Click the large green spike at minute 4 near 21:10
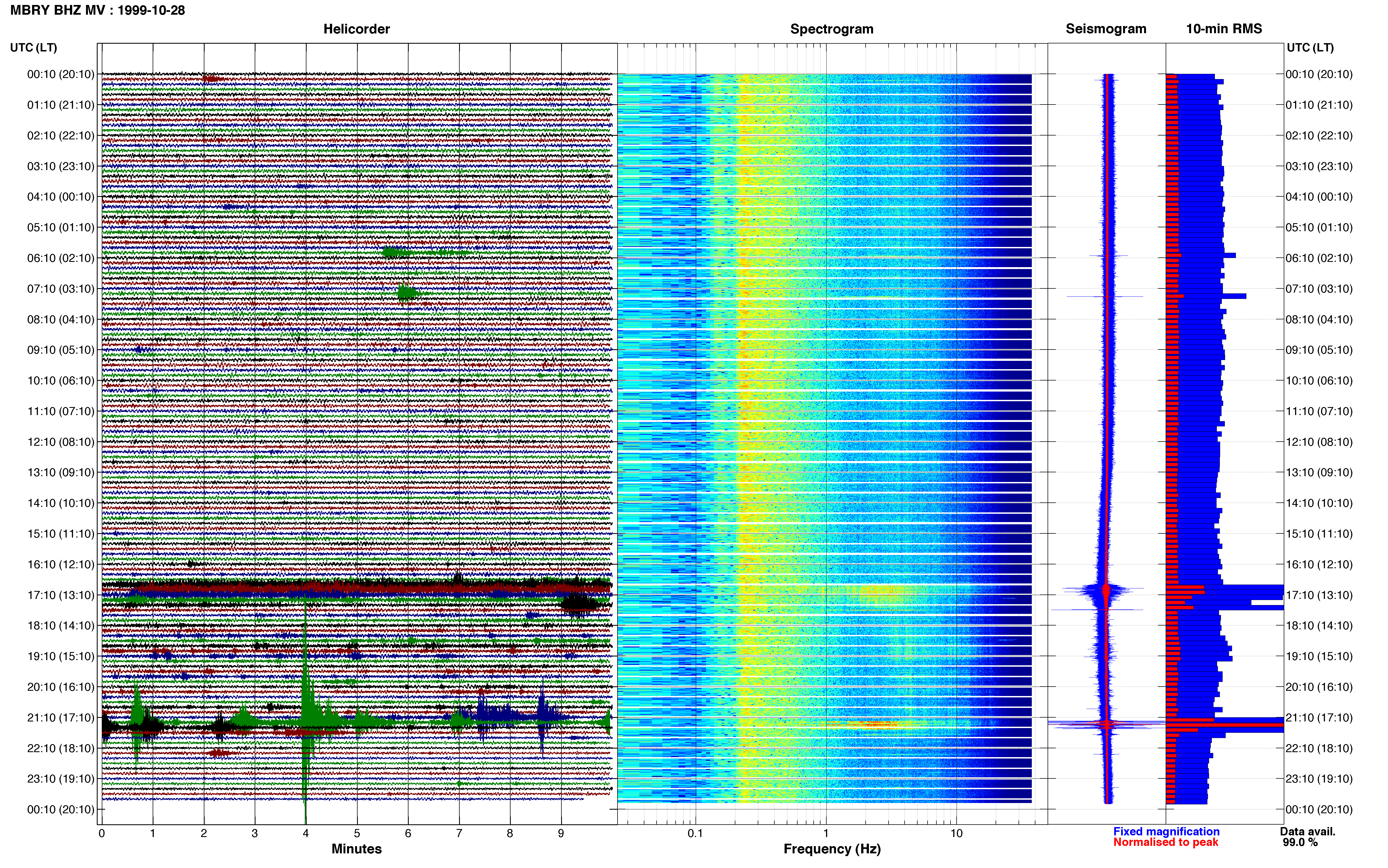The image size is (1388, 868). (x=306, y=712)
